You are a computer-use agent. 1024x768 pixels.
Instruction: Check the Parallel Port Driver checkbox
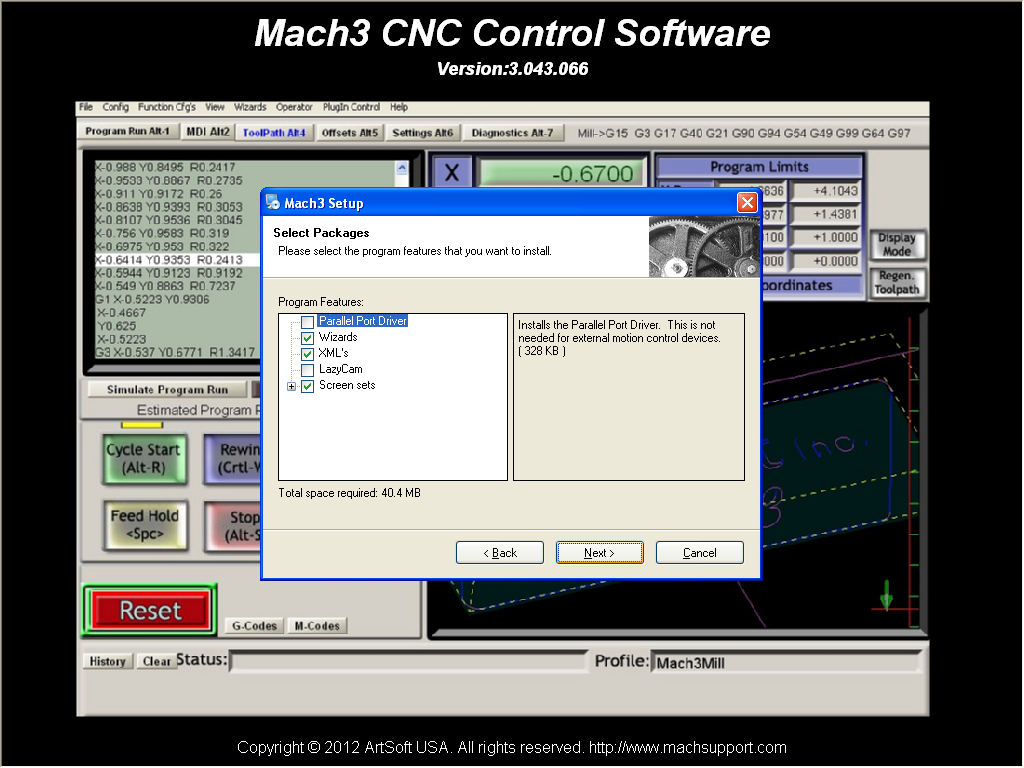[x=308, y=322]
